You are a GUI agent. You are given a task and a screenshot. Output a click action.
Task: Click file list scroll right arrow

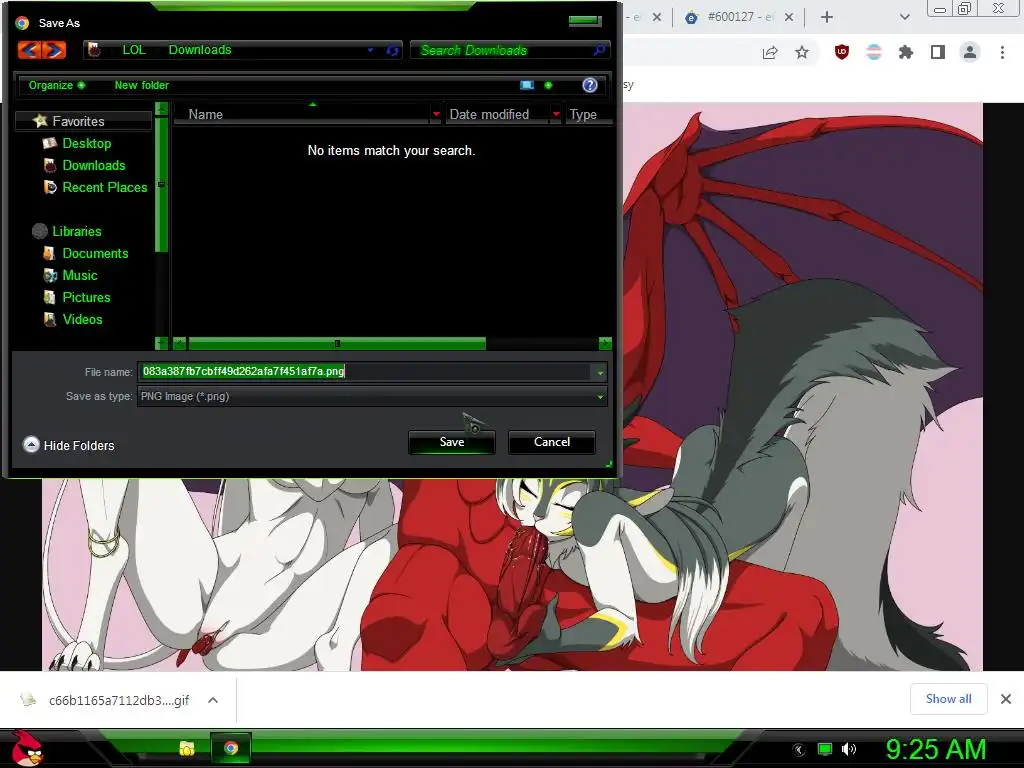point(605,344)
